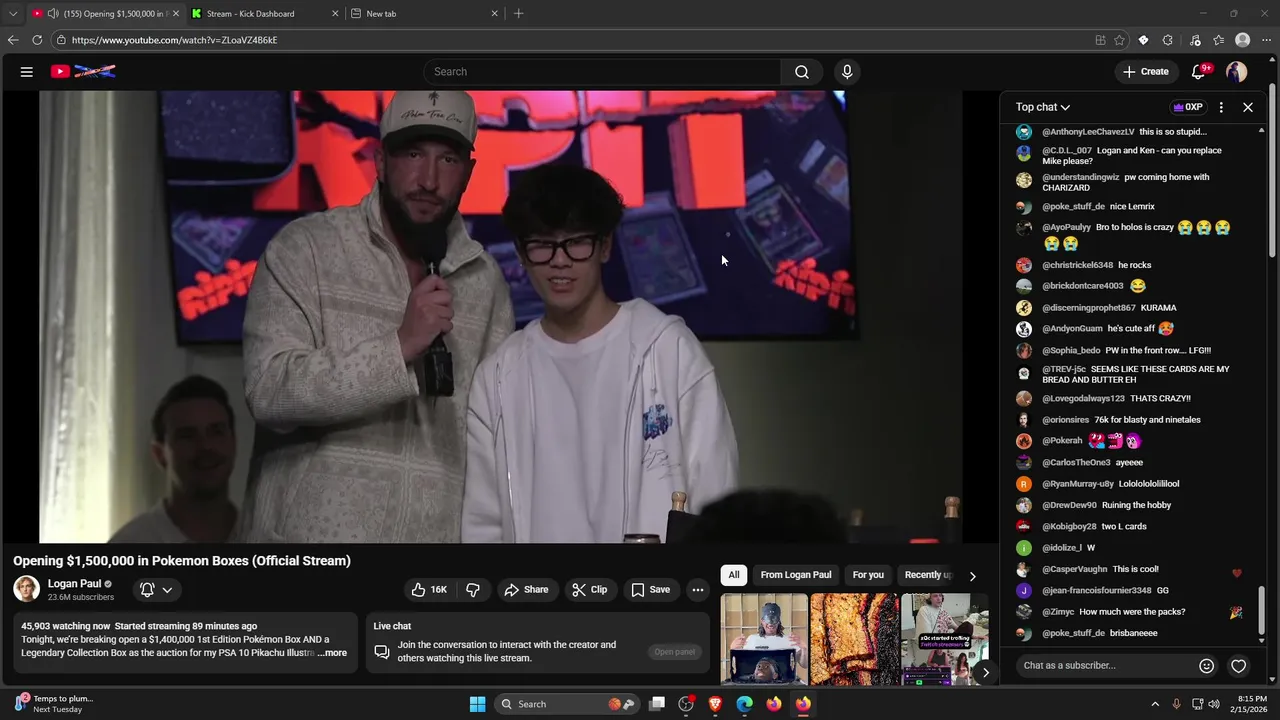
Task: Select the Recently uploaded chip
Action: click(x=928, y=575)
